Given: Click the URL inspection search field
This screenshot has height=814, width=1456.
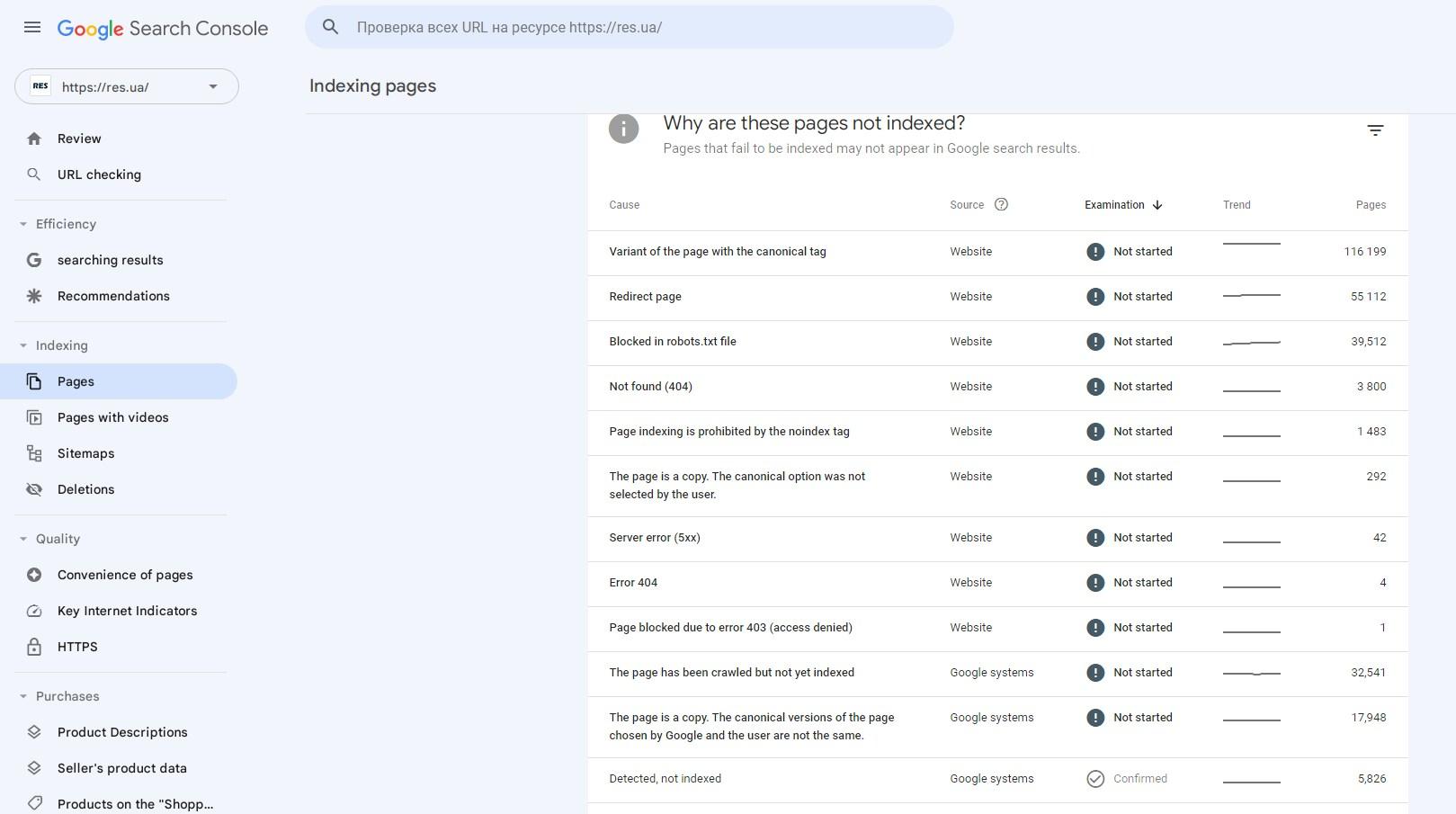Looking at the screenshot, I should point(630,27).
